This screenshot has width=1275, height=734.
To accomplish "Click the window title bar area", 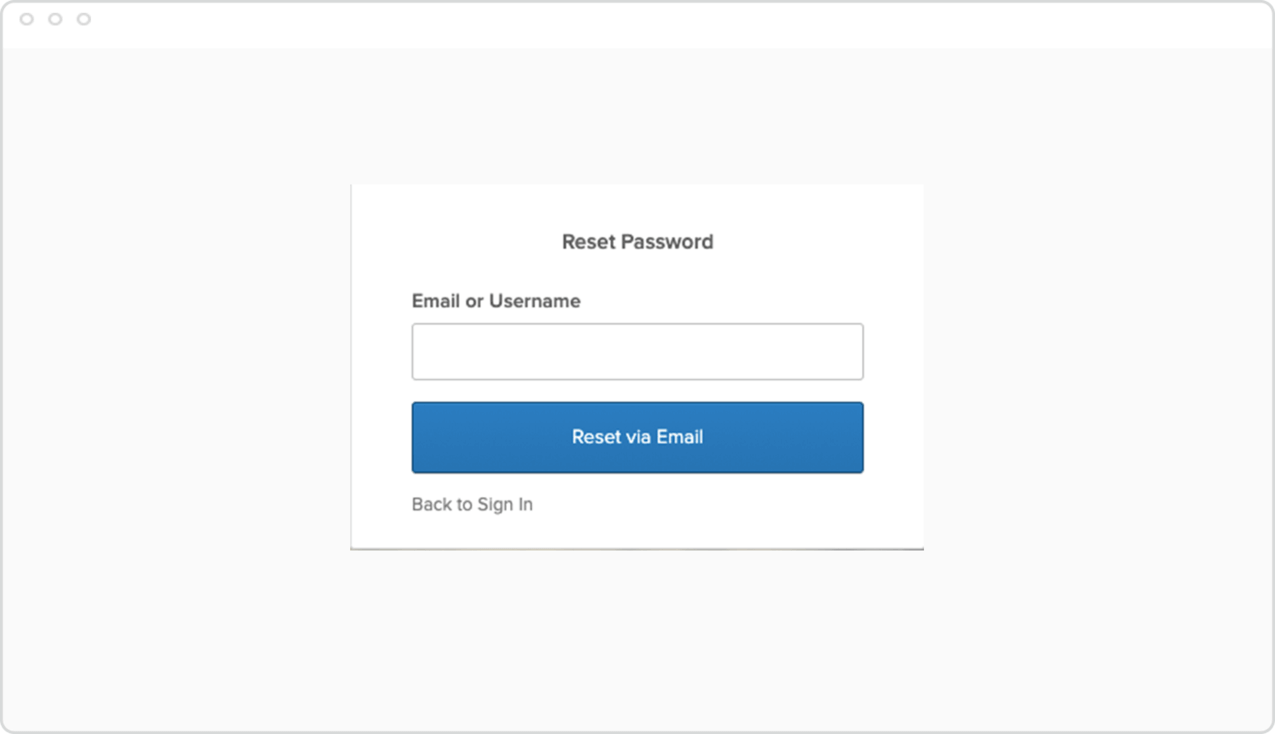I will click(600, 18).
